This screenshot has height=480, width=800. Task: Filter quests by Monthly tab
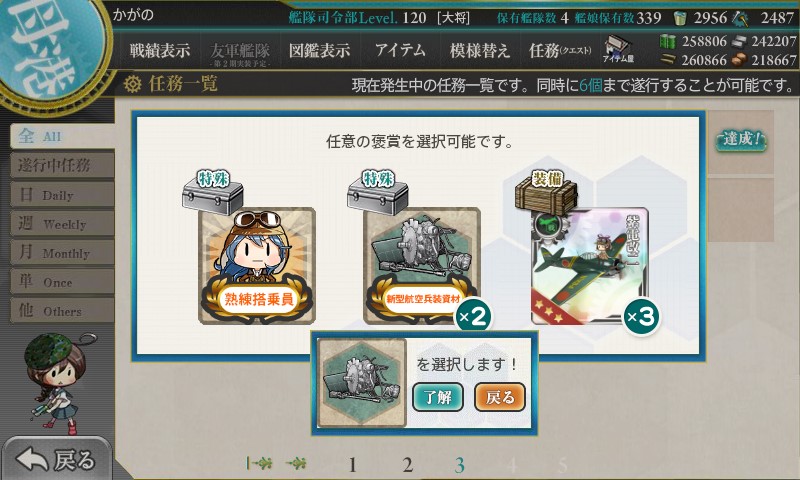pos(62,252)
